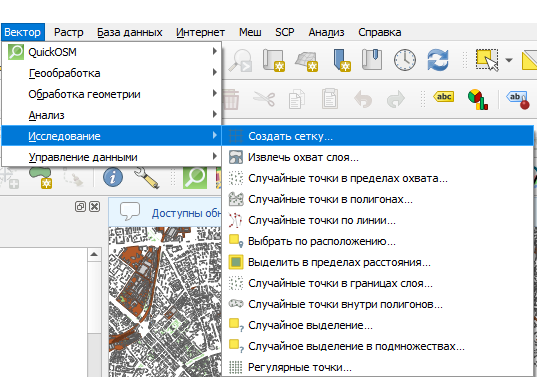The image size is (537, 377).
Task: Click the QuickOSM magnifier icon in menu
Action: pyautogui.click(x=16, y=52)
